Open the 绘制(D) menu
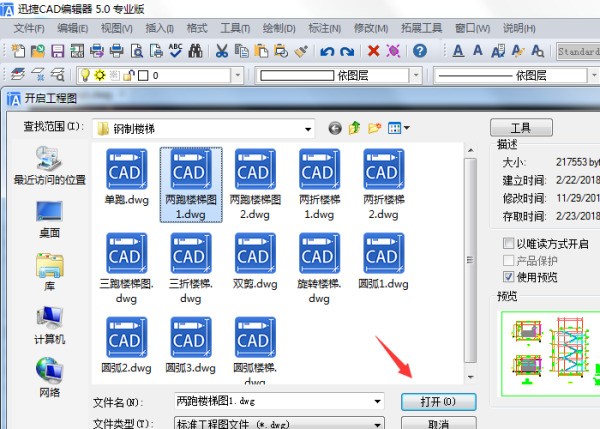The image size is (600, 429). (x=279, y=28)
